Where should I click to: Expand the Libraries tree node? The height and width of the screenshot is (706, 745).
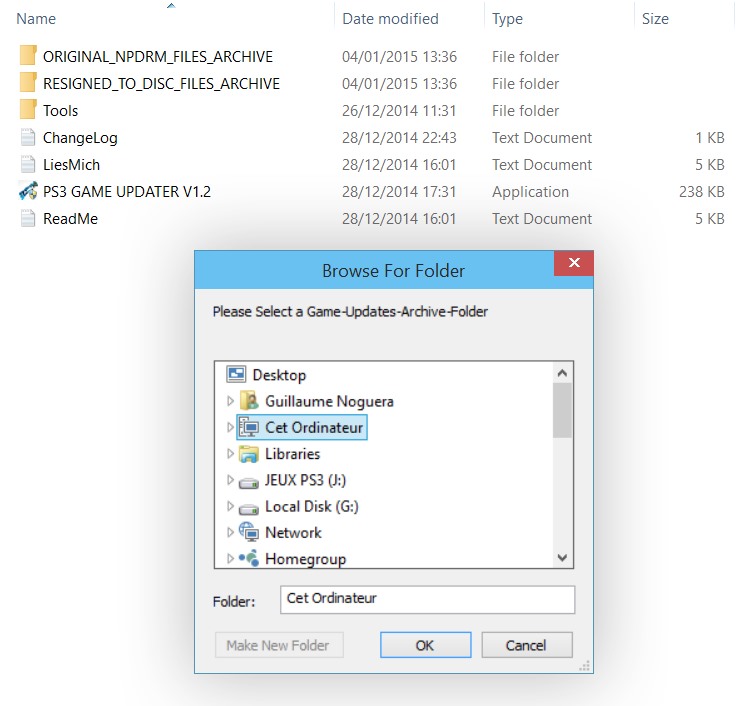point(230,454)
